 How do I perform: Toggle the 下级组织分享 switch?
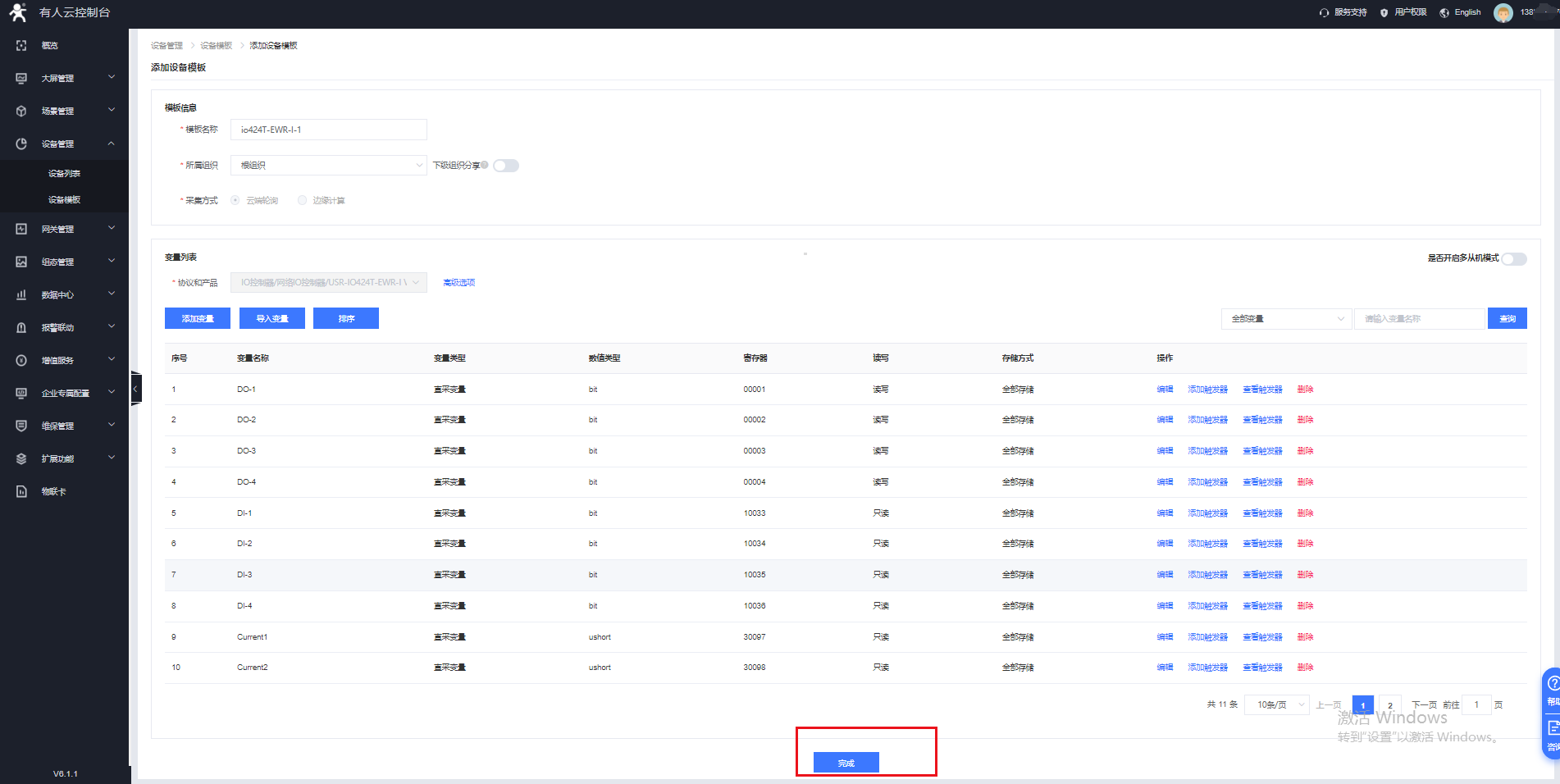tap(506, 166)
